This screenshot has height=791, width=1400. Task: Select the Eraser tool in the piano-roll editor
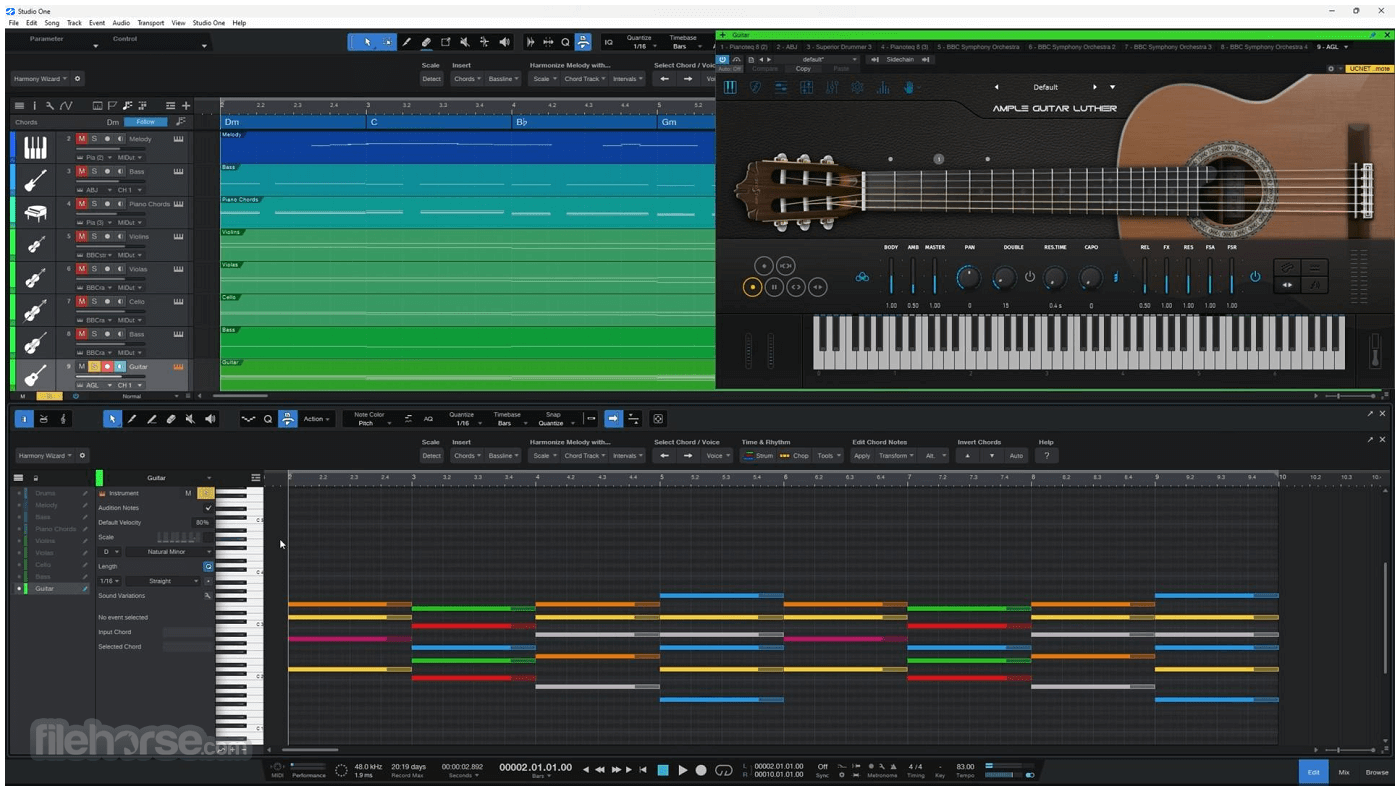171,419
